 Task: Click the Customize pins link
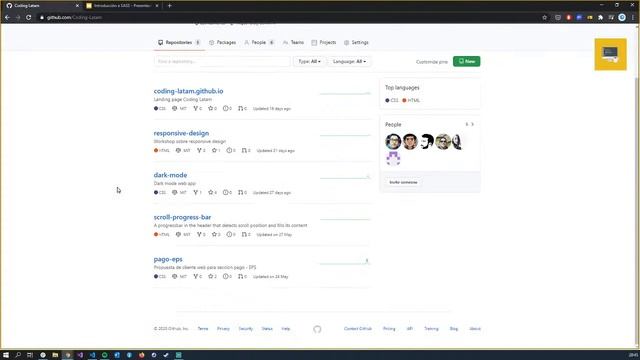(x=431, y=62)
